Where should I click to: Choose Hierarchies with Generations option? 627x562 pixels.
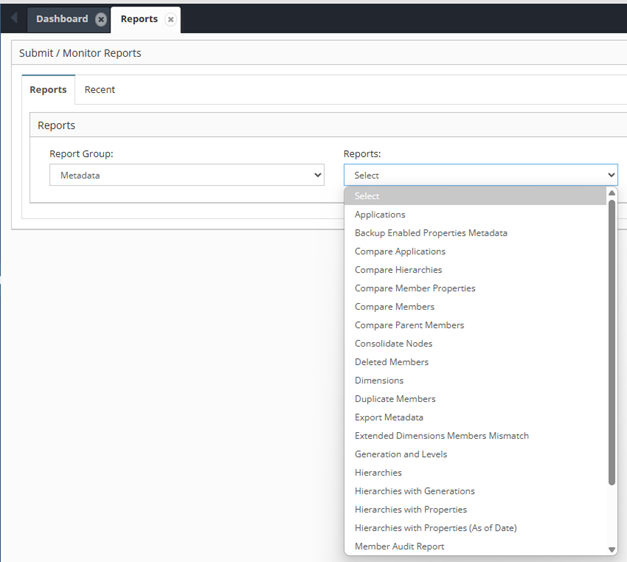tap(475, 491)
